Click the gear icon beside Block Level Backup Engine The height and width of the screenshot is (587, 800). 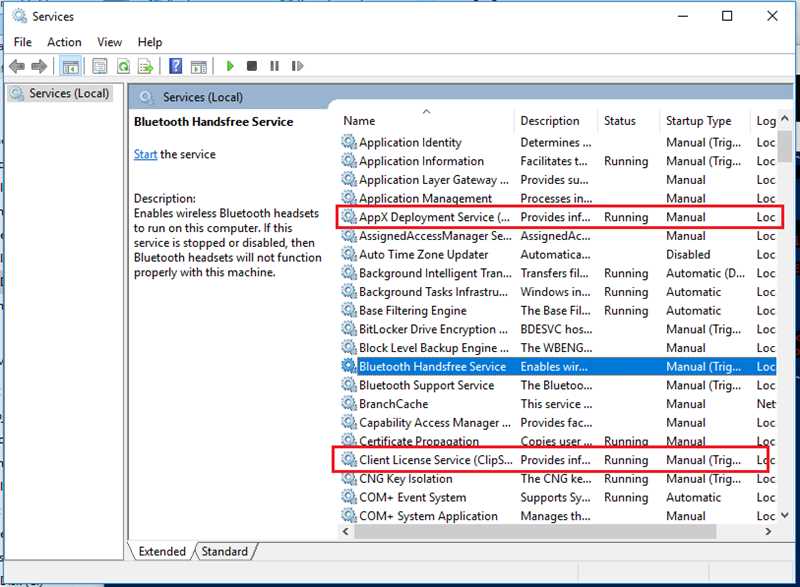click(x=349, y=347)
